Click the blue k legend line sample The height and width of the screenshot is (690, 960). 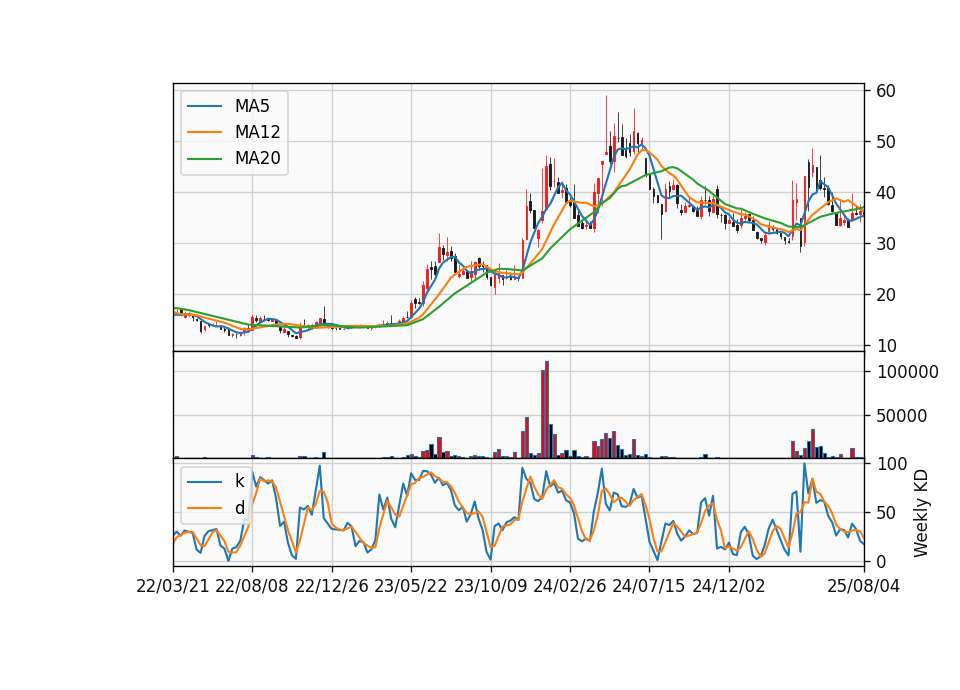click(204, 482)
